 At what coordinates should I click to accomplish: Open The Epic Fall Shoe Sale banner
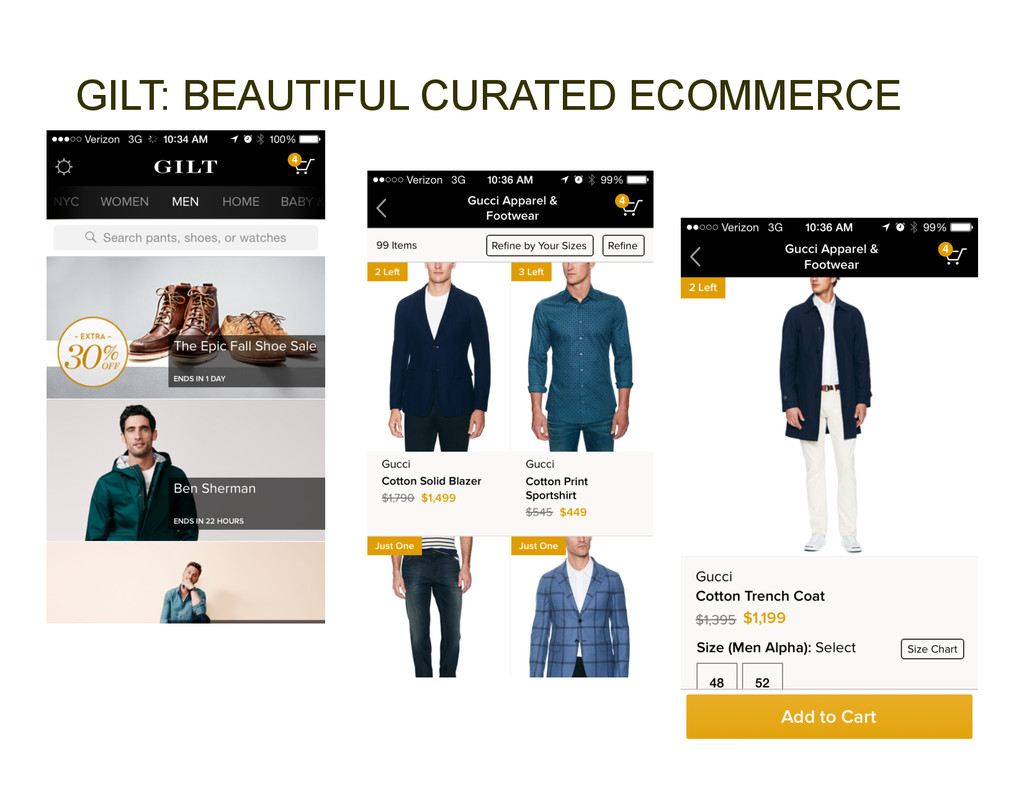pyautogui.click(x=185, y=327)
